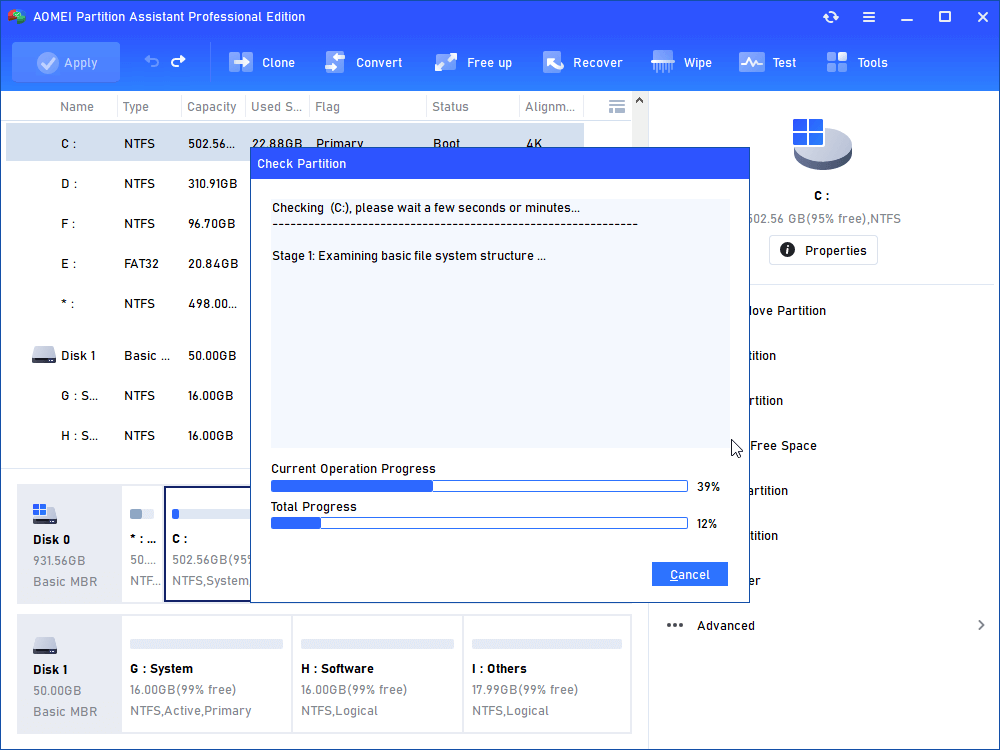
Task: Click the Properties button
Action: point(823,250)
